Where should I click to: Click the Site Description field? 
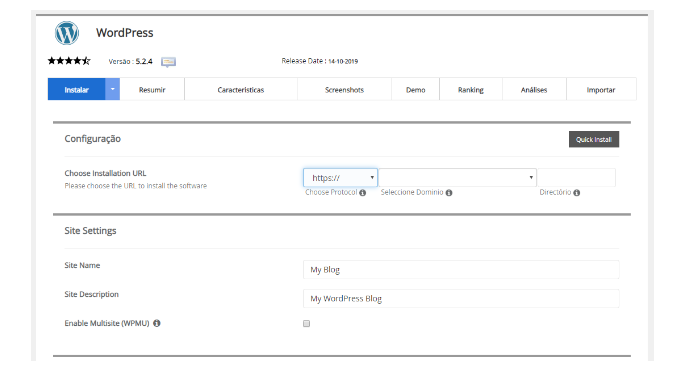[x=461, y=299]
